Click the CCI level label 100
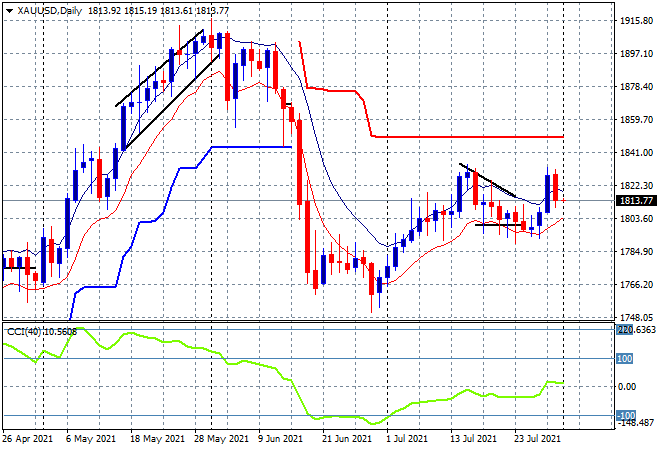Screen dimensions: 660x450 (x=625, y=359)
